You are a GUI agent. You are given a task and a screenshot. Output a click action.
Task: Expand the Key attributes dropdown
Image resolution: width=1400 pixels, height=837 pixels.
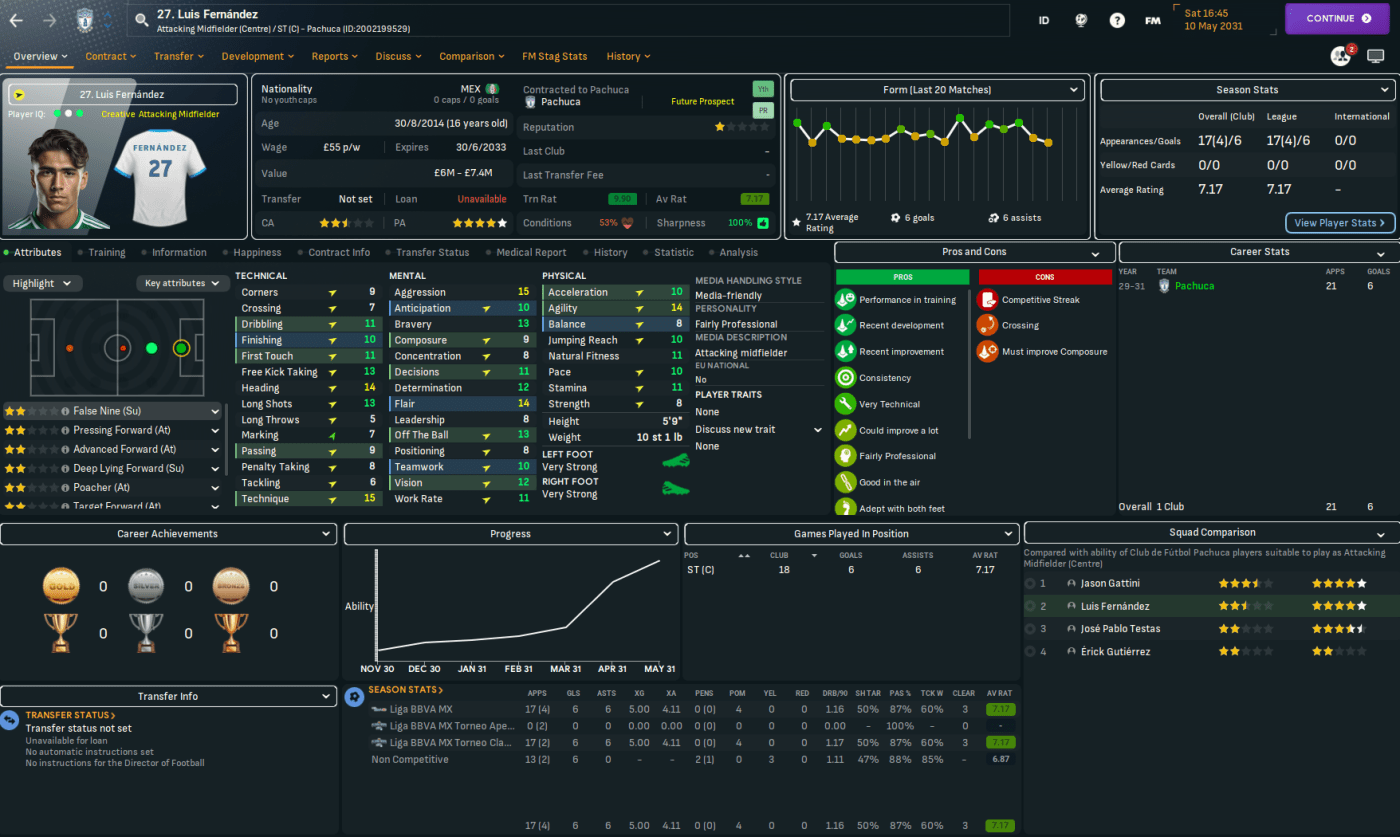(184, 283)
